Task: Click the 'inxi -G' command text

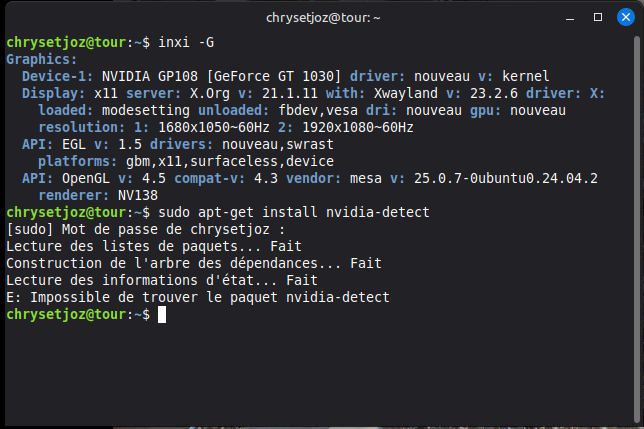Action: pos(185,43)
